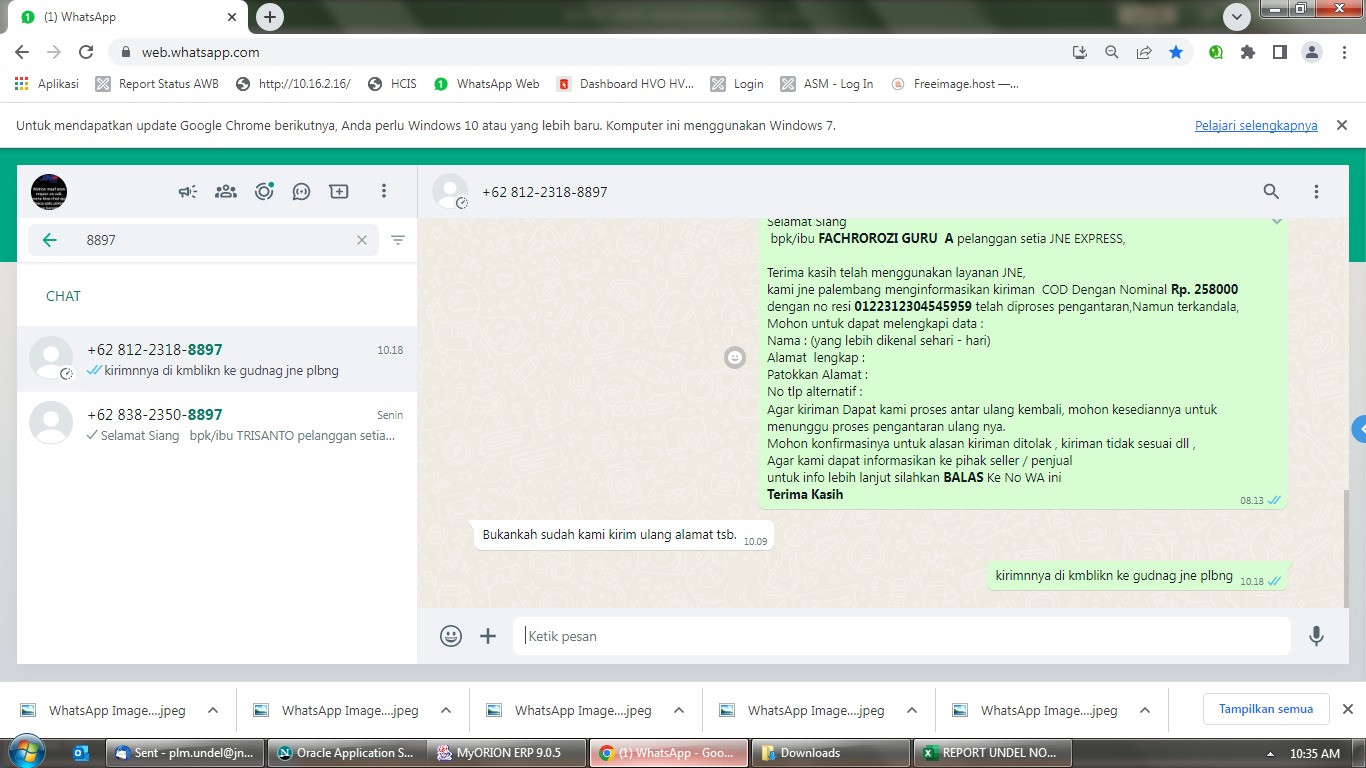The width and height of the screenshot is (1366, 768).
Task: Start a new chat icon
Action: [x=339, y=191]
